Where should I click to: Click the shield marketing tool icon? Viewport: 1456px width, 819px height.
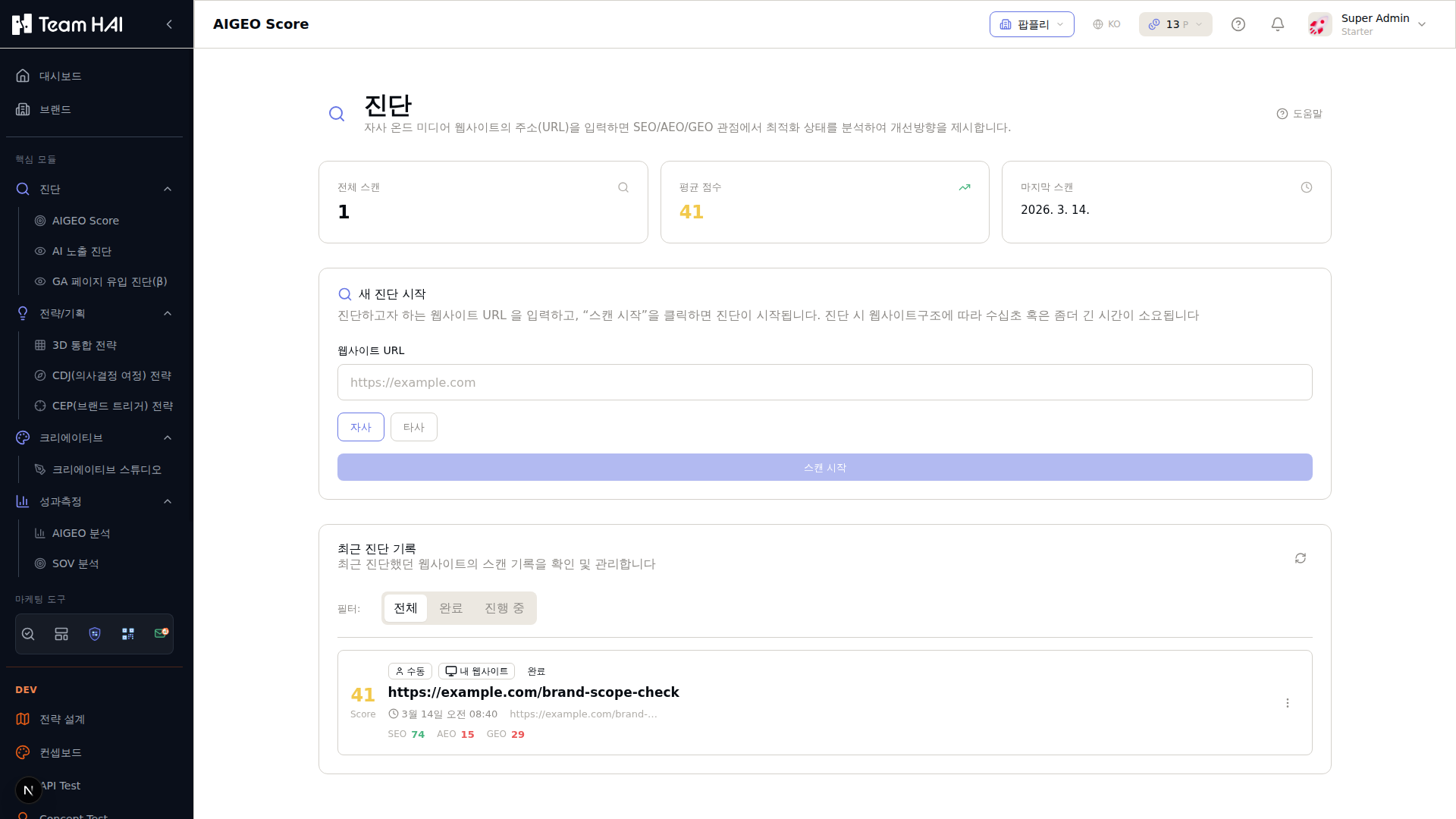pyautogui.click(x=95, y=634)
